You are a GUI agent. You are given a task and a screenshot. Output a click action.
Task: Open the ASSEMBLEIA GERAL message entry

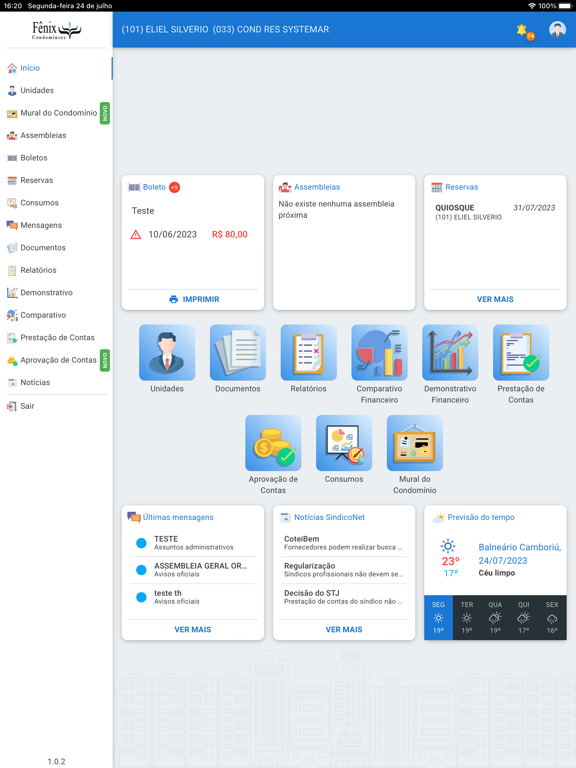[192, 570]
